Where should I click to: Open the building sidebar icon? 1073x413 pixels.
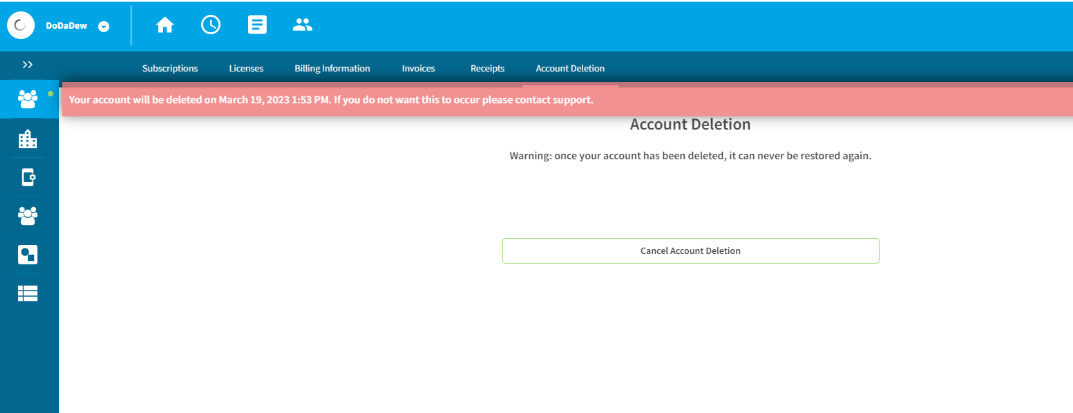(x=28, y=139)
